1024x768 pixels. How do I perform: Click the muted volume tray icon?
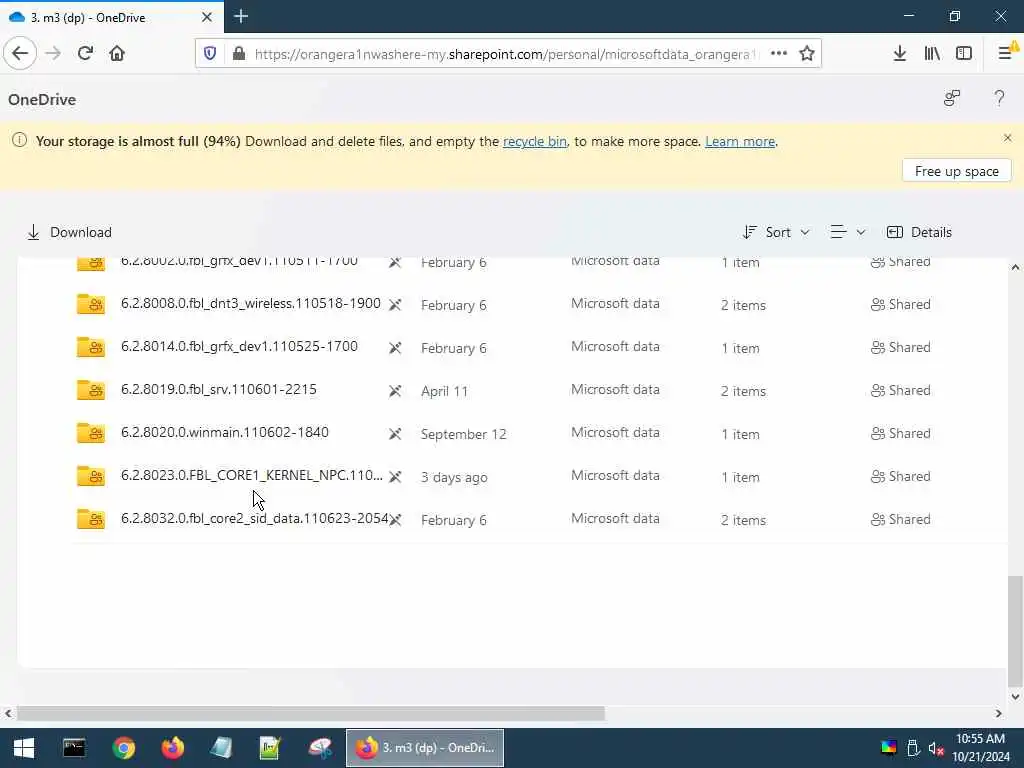pos(936,748)
